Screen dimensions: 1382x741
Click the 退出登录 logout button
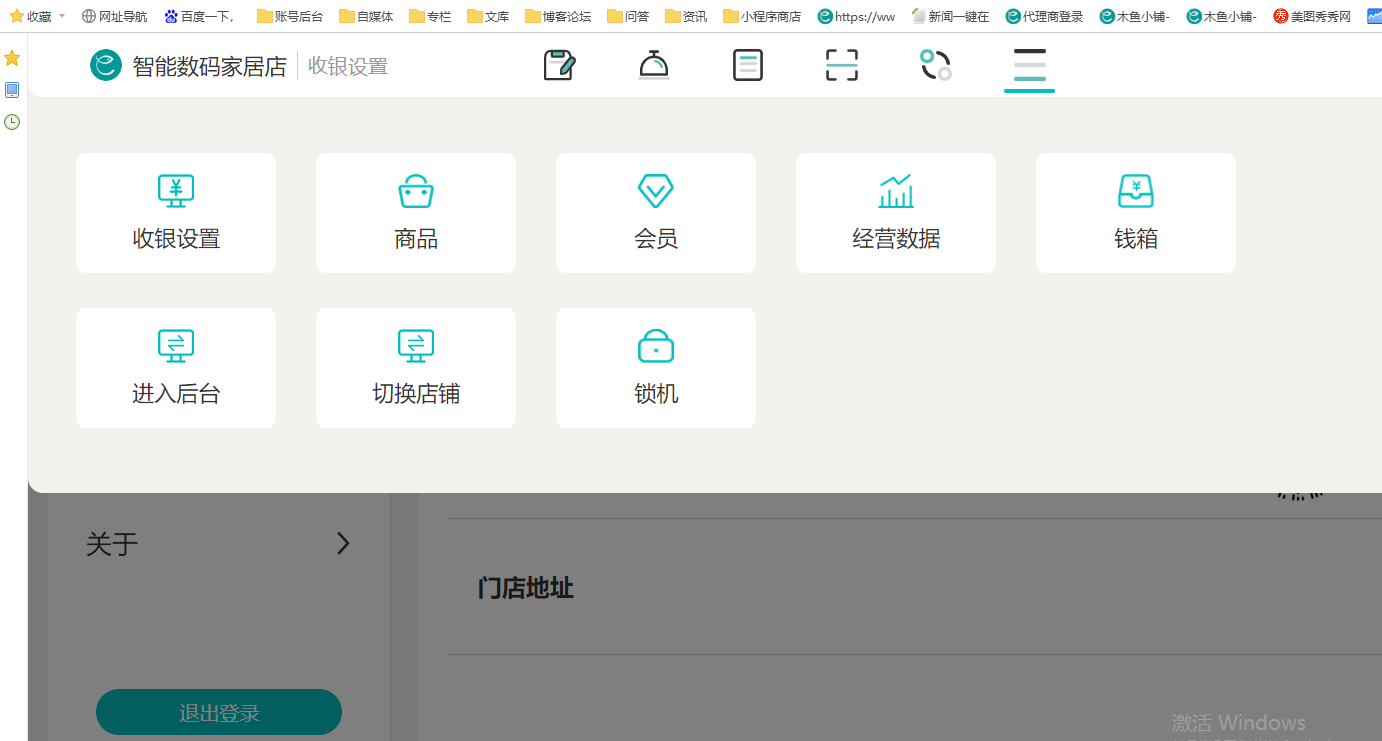pos(219,712)
